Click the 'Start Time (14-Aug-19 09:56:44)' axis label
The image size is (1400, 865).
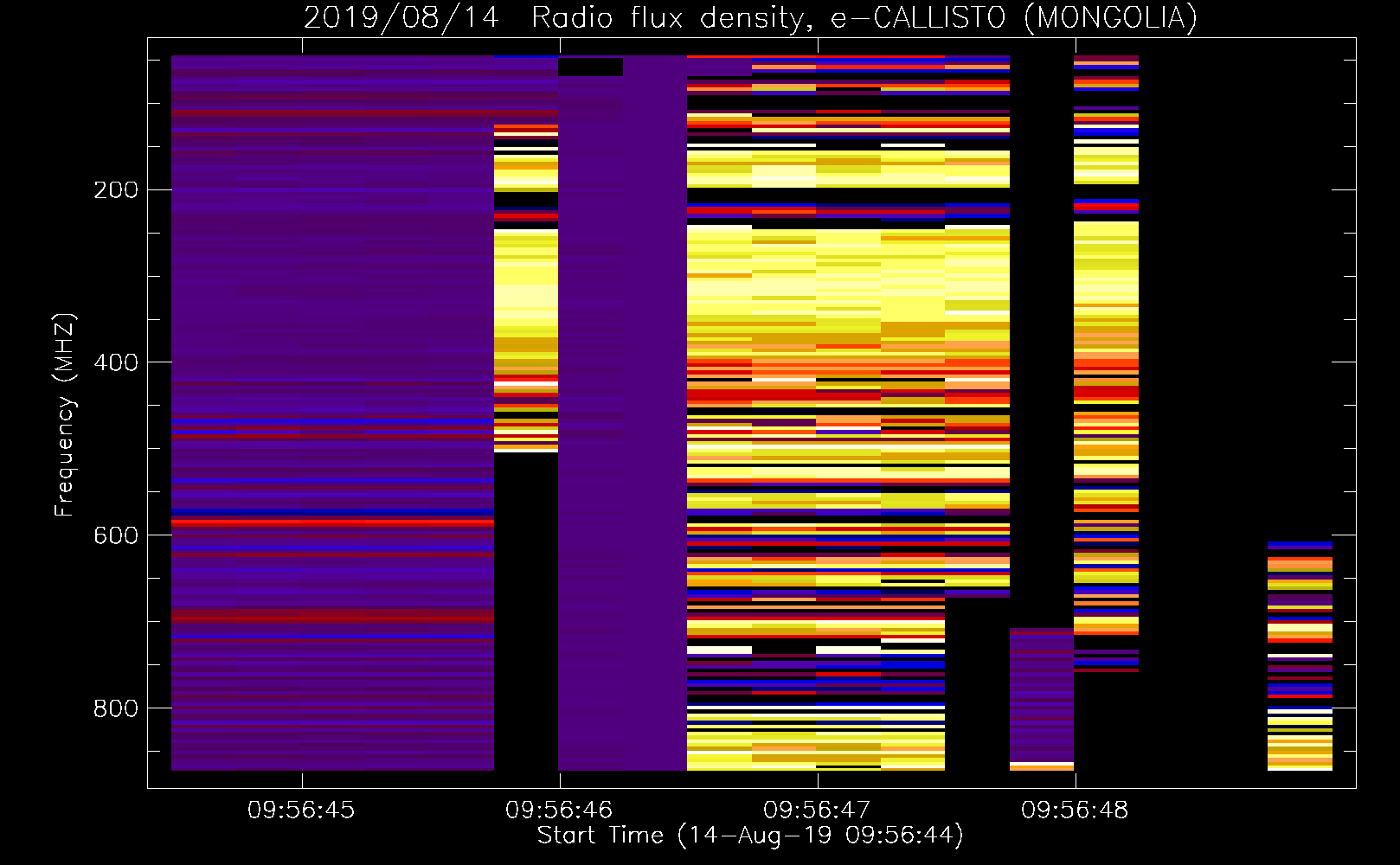pos(750,836)
